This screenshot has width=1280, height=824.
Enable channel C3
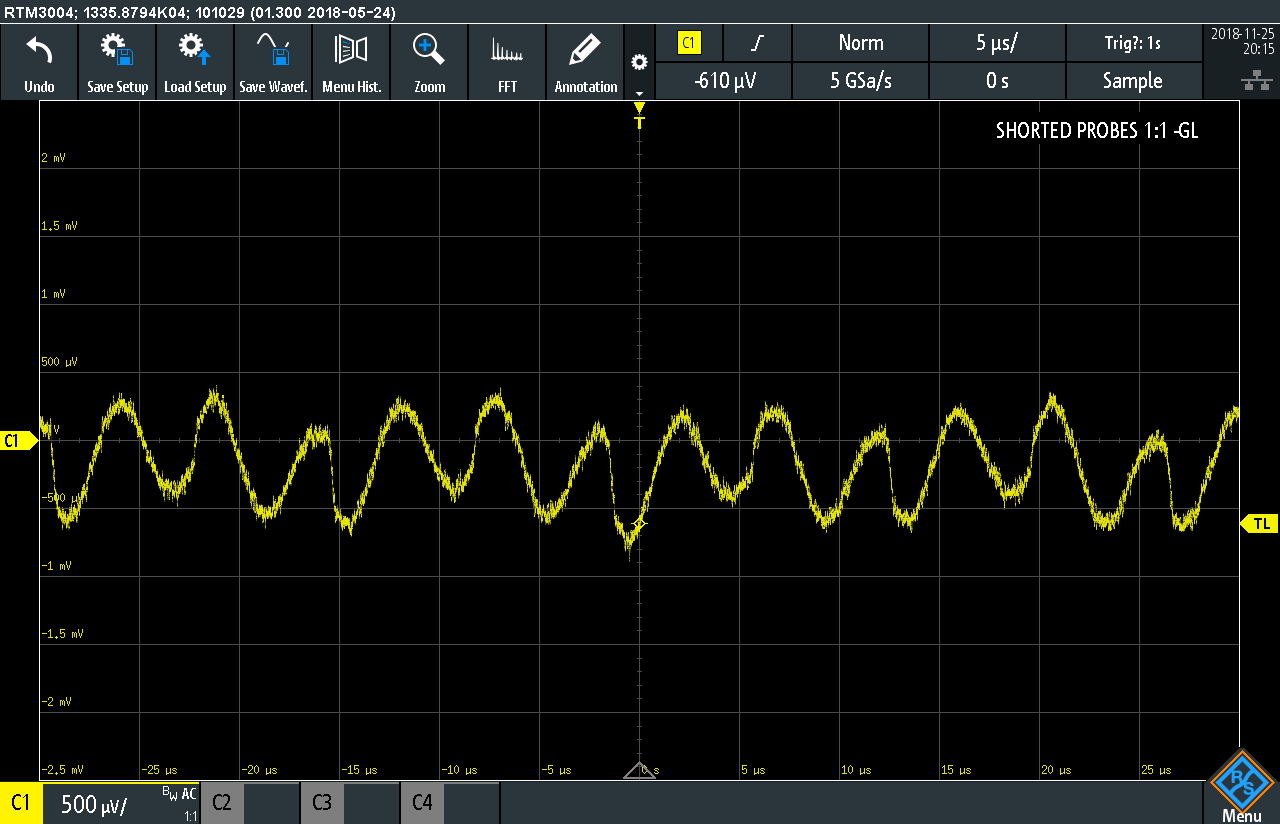click(322, 803)
